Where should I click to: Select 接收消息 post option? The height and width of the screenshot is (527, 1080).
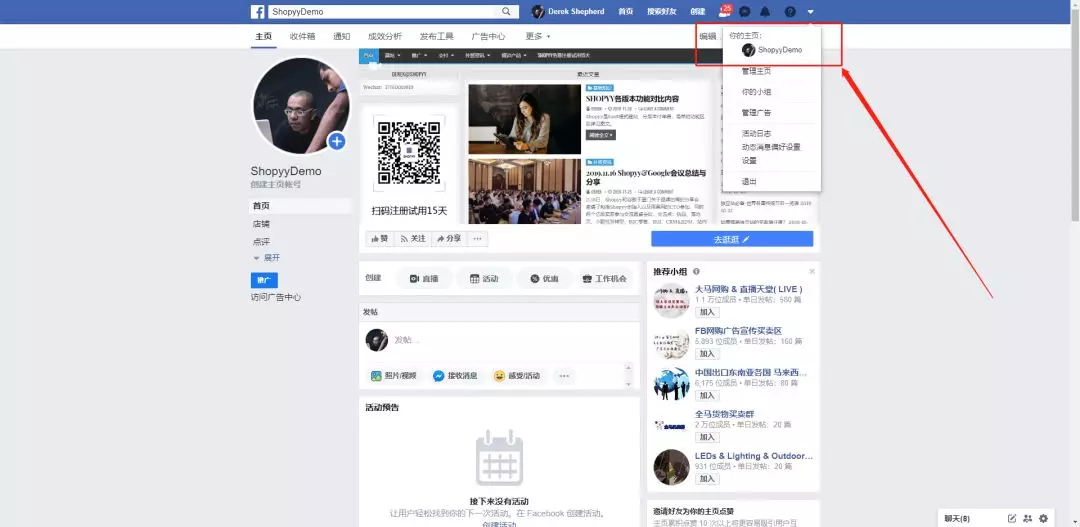(455, 376)
